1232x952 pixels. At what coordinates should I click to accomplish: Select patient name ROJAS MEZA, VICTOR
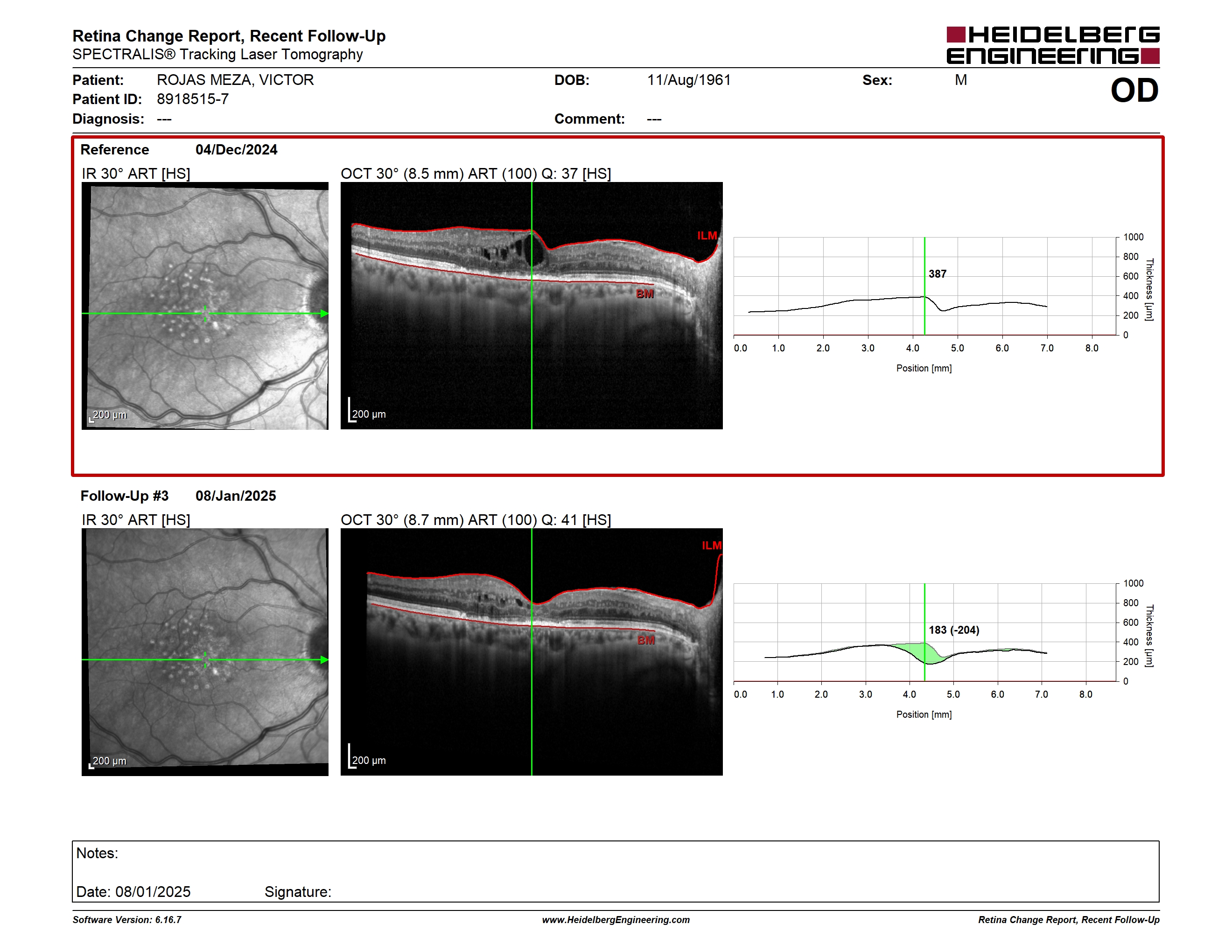coord(235,80)
